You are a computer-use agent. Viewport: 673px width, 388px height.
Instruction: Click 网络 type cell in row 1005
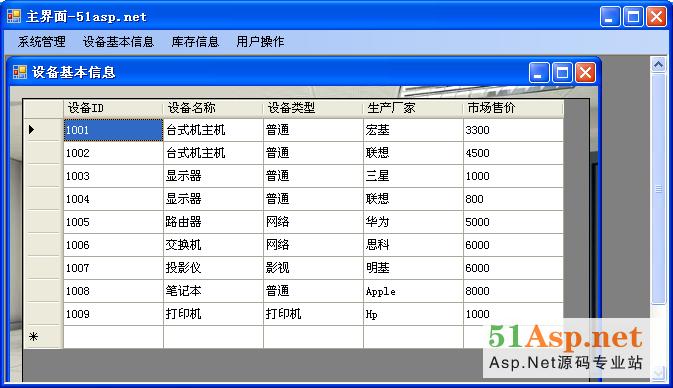[313, 222]
